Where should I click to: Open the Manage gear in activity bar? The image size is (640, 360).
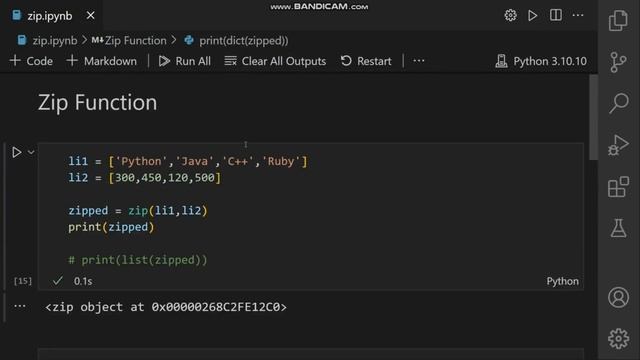click(618, 338)
